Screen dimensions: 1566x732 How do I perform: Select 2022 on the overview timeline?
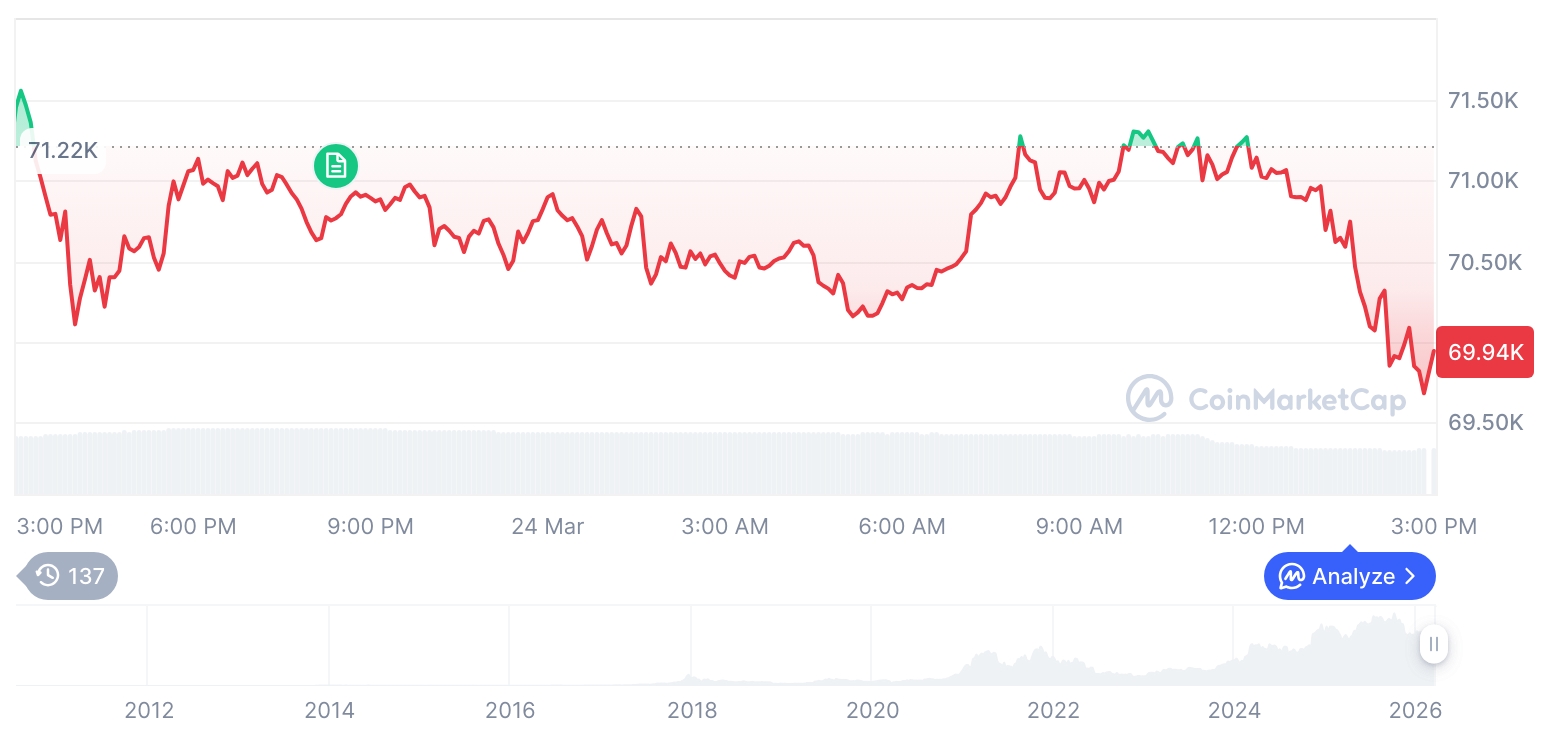tap(1053, 711)
